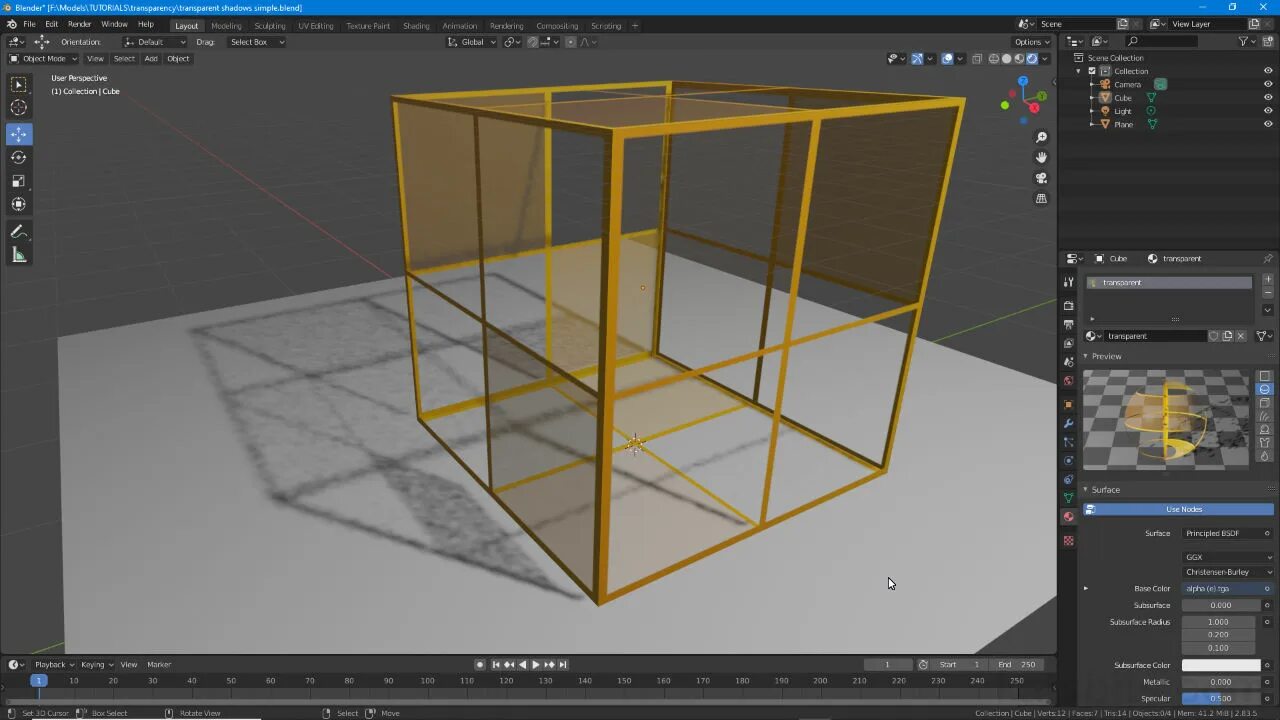Select the Move tool

19,134
